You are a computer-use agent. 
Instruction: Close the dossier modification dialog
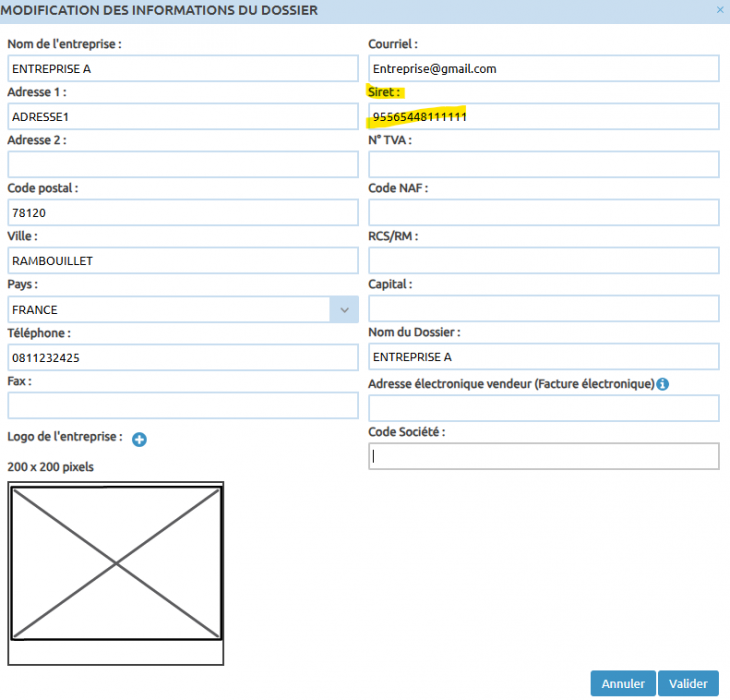click(x=720, y=10)
